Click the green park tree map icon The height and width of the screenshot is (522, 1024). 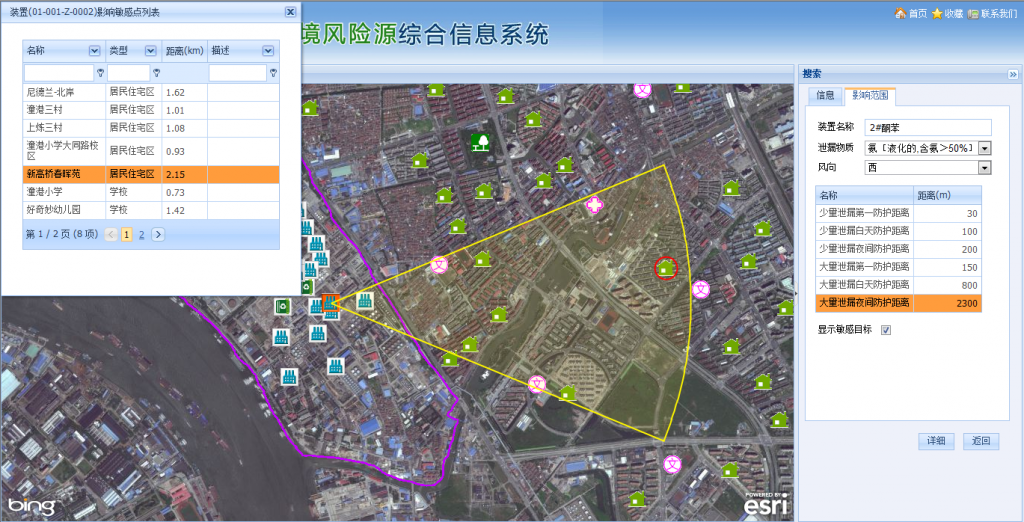pyautogui.click(x=481, y=141)
